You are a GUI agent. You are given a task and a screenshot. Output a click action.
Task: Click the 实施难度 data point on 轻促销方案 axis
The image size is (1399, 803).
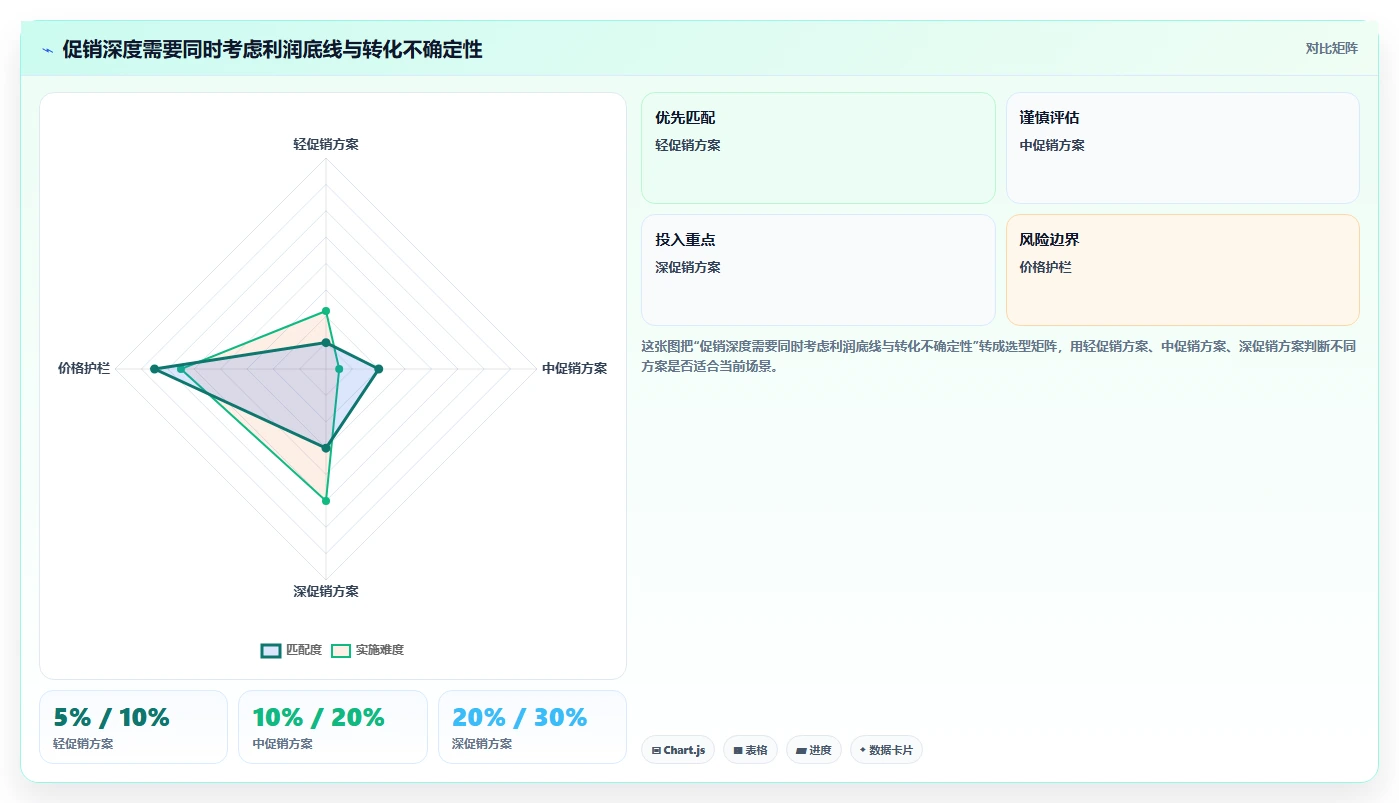pyautogui.click(x=326, y=311)
